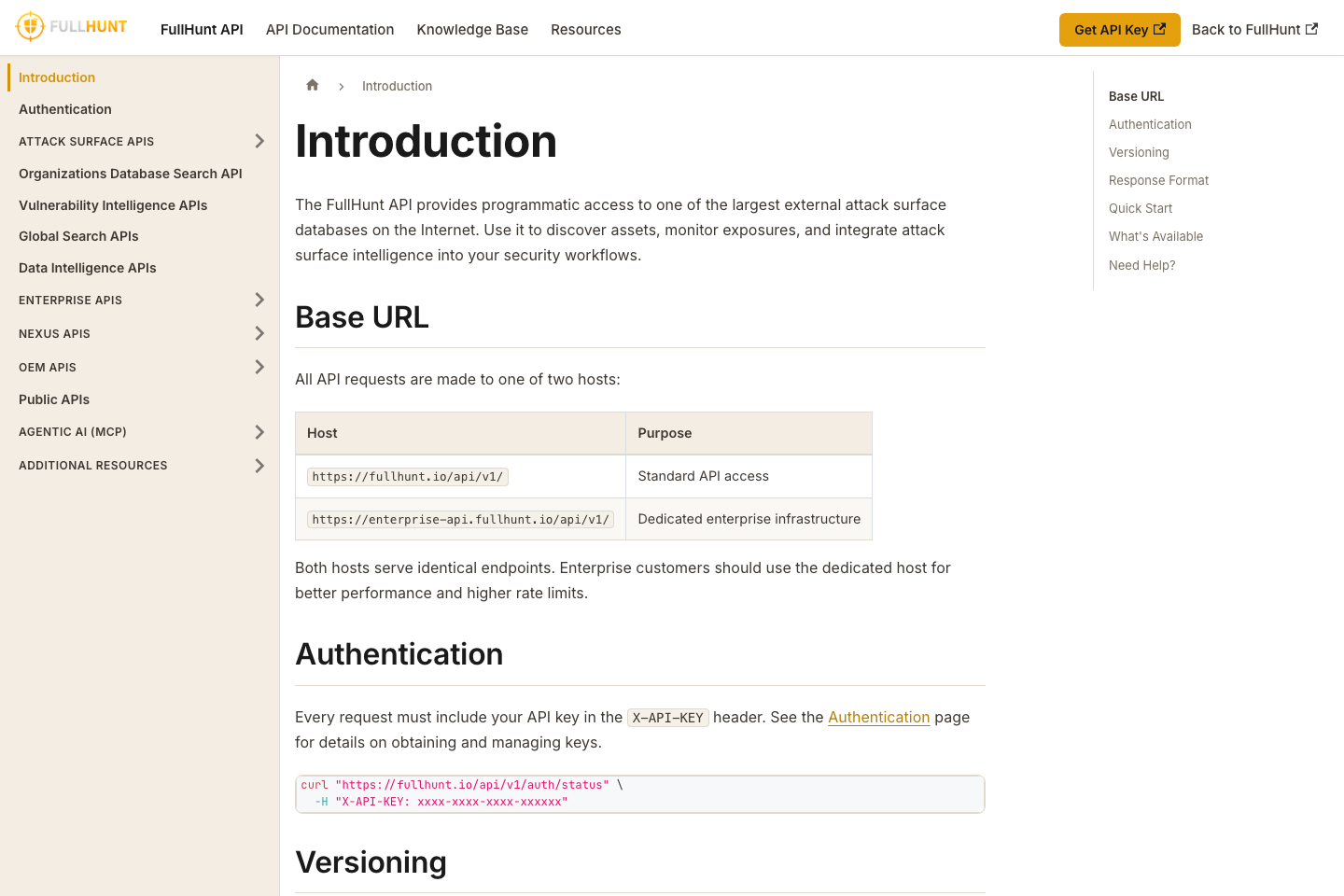Click the external link icon beside Back to FullHunt

tap(1314, 29)
